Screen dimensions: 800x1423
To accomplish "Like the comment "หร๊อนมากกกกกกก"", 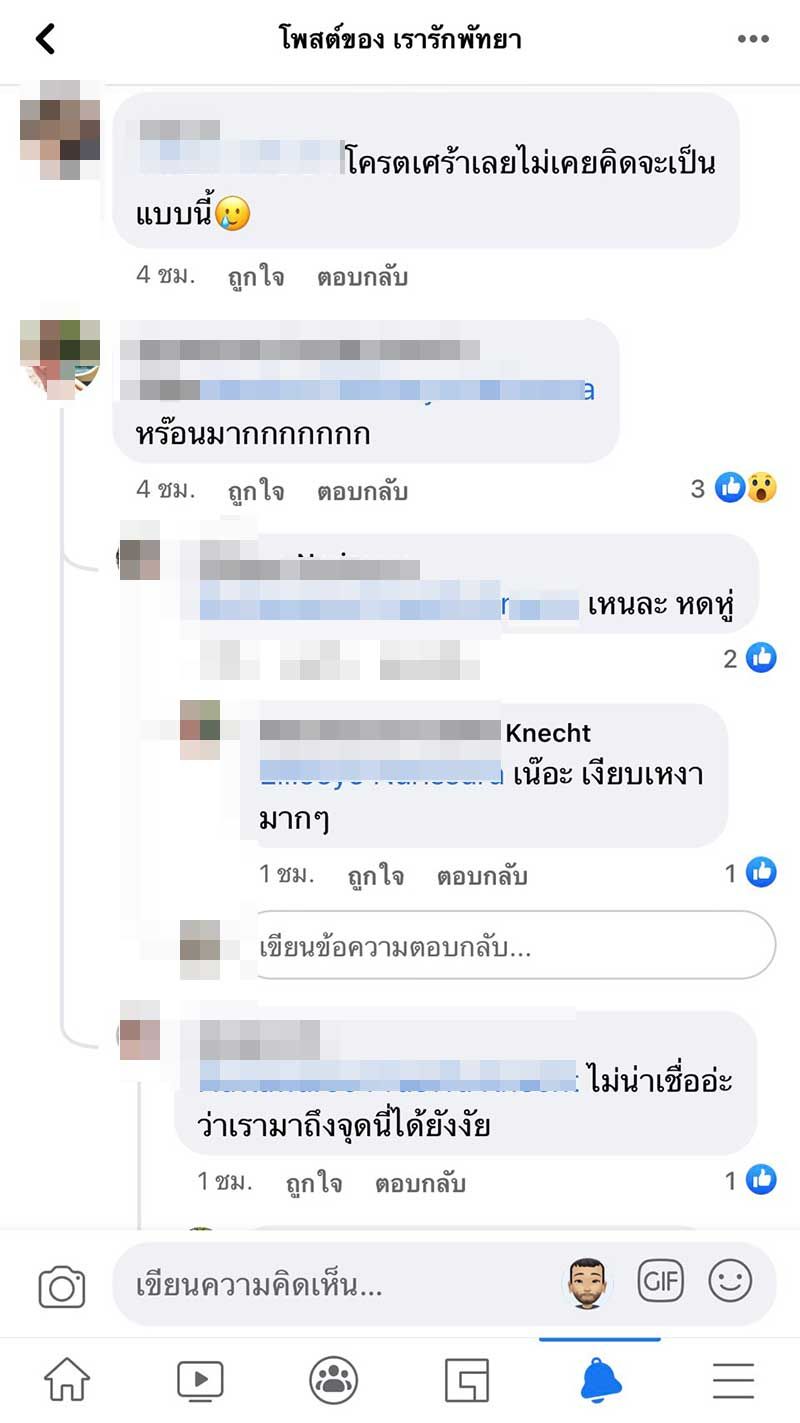I will coord(256,491).
